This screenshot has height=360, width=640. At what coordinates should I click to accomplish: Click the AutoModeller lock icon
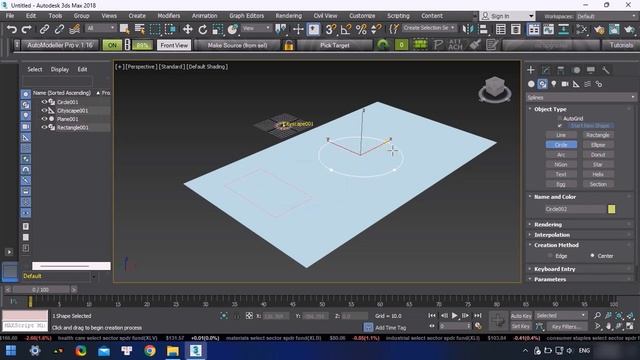coord(289,45)
